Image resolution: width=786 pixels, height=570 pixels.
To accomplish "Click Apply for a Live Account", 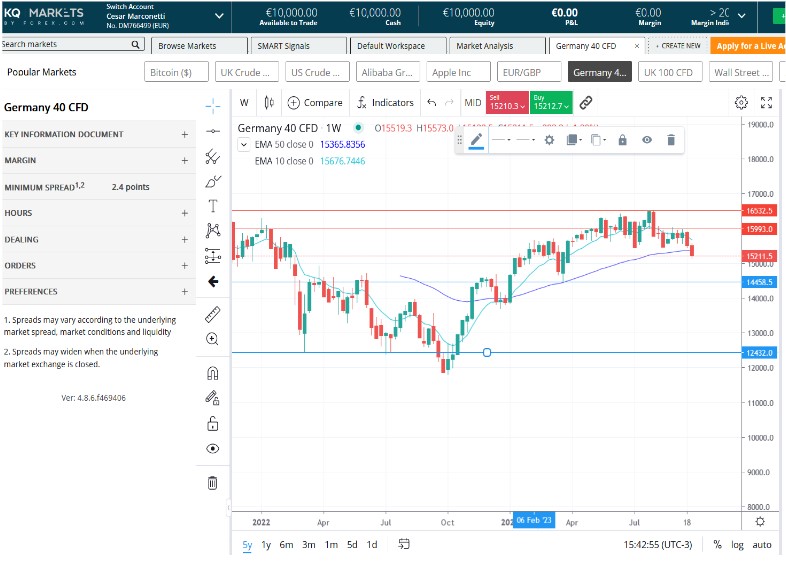I will pyautogui.click(x=748, y=46).
